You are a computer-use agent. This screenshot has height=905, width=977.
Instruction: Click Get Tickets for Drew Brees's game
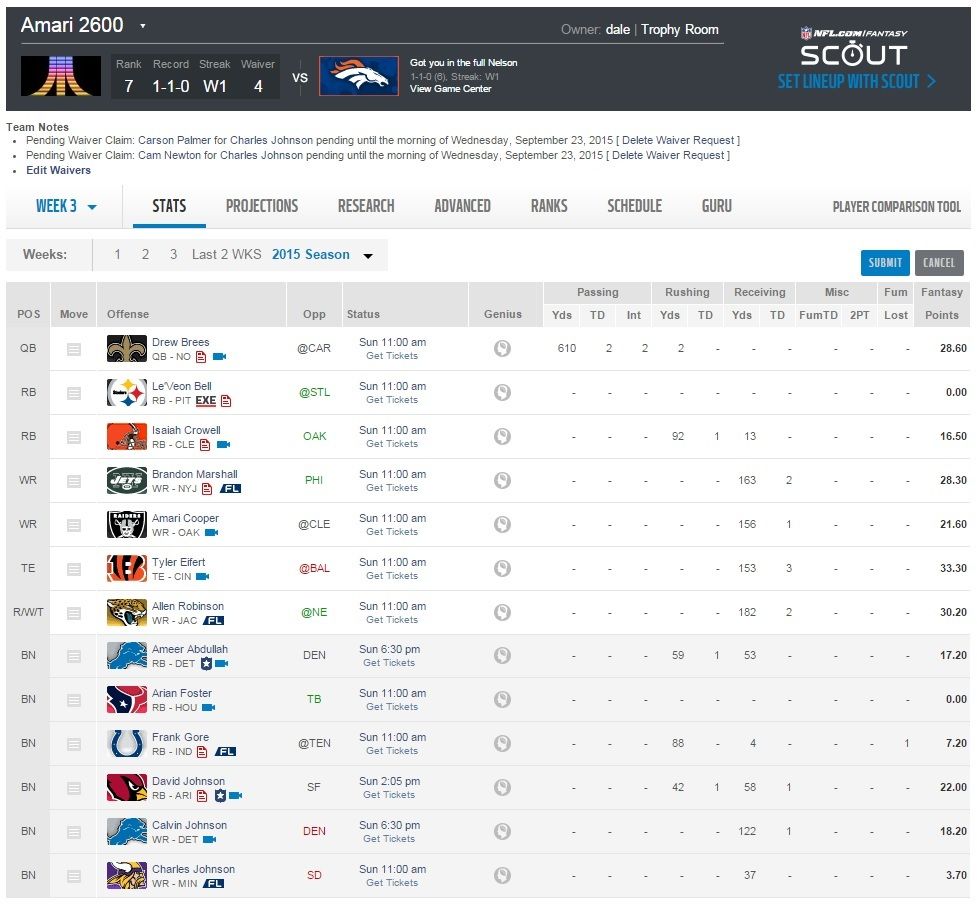click(x=392, y=356)
